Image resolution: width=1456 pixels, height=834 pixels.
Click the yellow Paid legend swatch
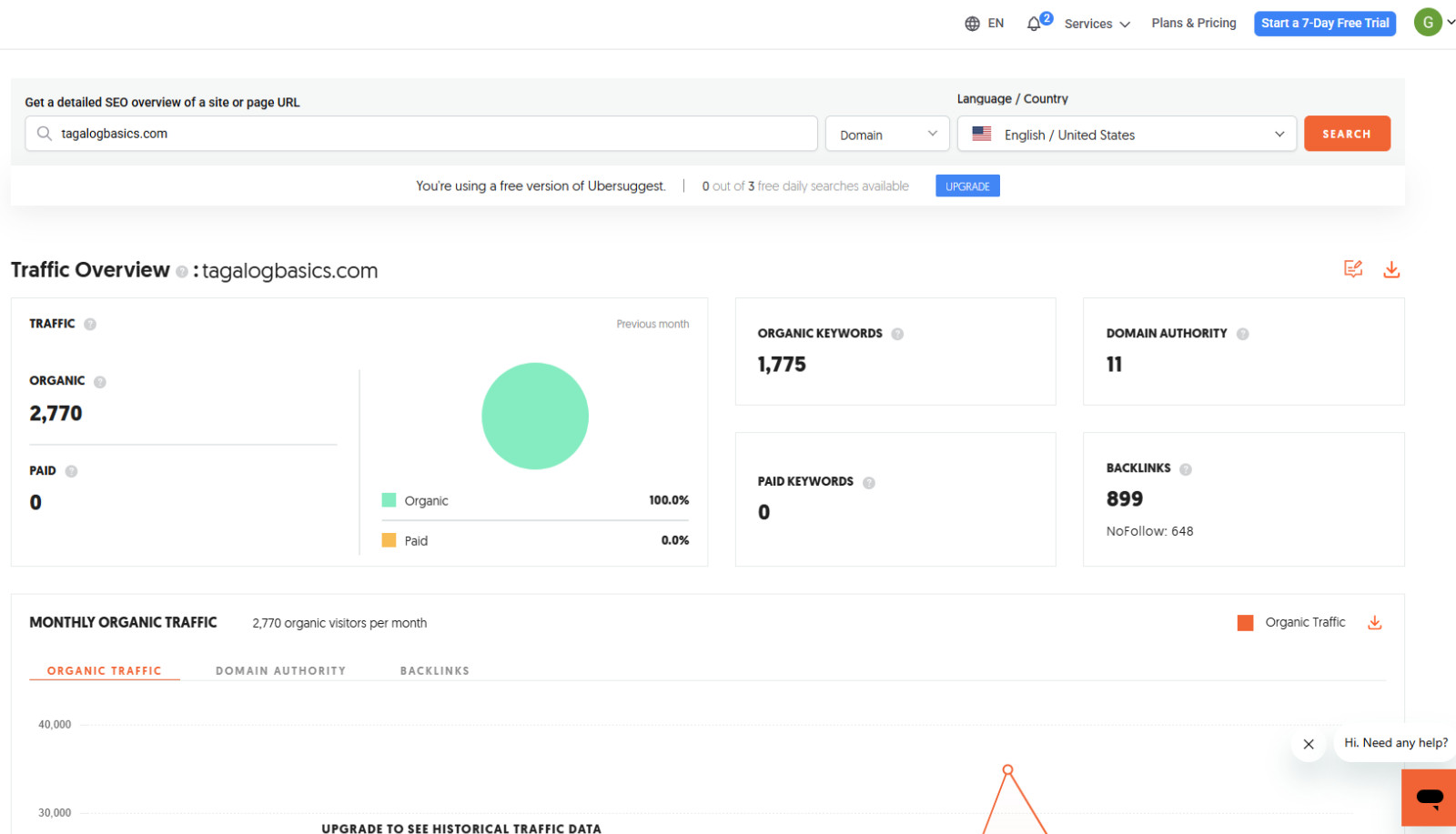(x=389, y=540)
